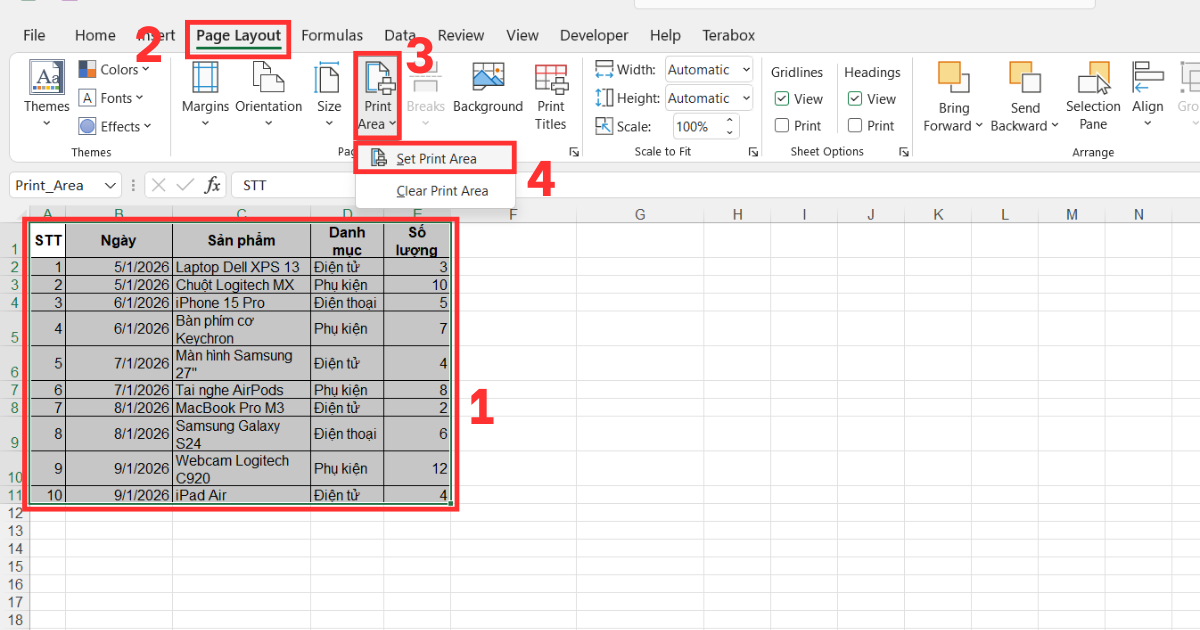The image size is (1200, 630).
Task: Click Send Backward icon
Action: coord(1025,78)
